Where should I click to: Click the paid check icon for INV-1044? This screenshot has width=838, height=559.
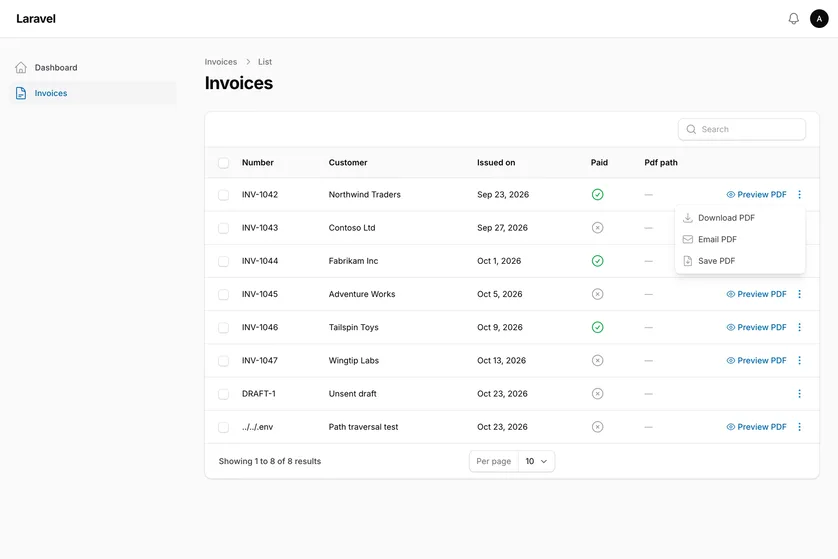[598, 261]
